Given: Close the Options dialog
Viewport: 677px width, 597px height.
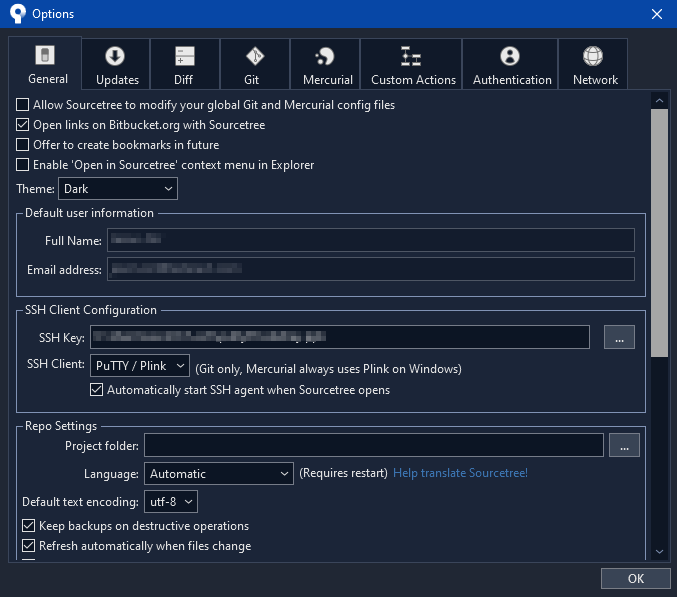Looking at the screenshot, I should [657, 14].
